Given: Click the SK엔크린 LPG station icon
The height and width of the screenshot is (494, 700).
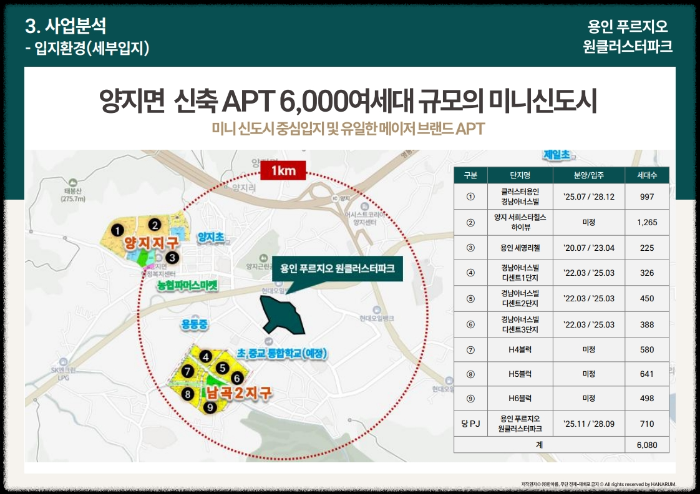Looking at the screenshot, I should (x=63, y=362).
